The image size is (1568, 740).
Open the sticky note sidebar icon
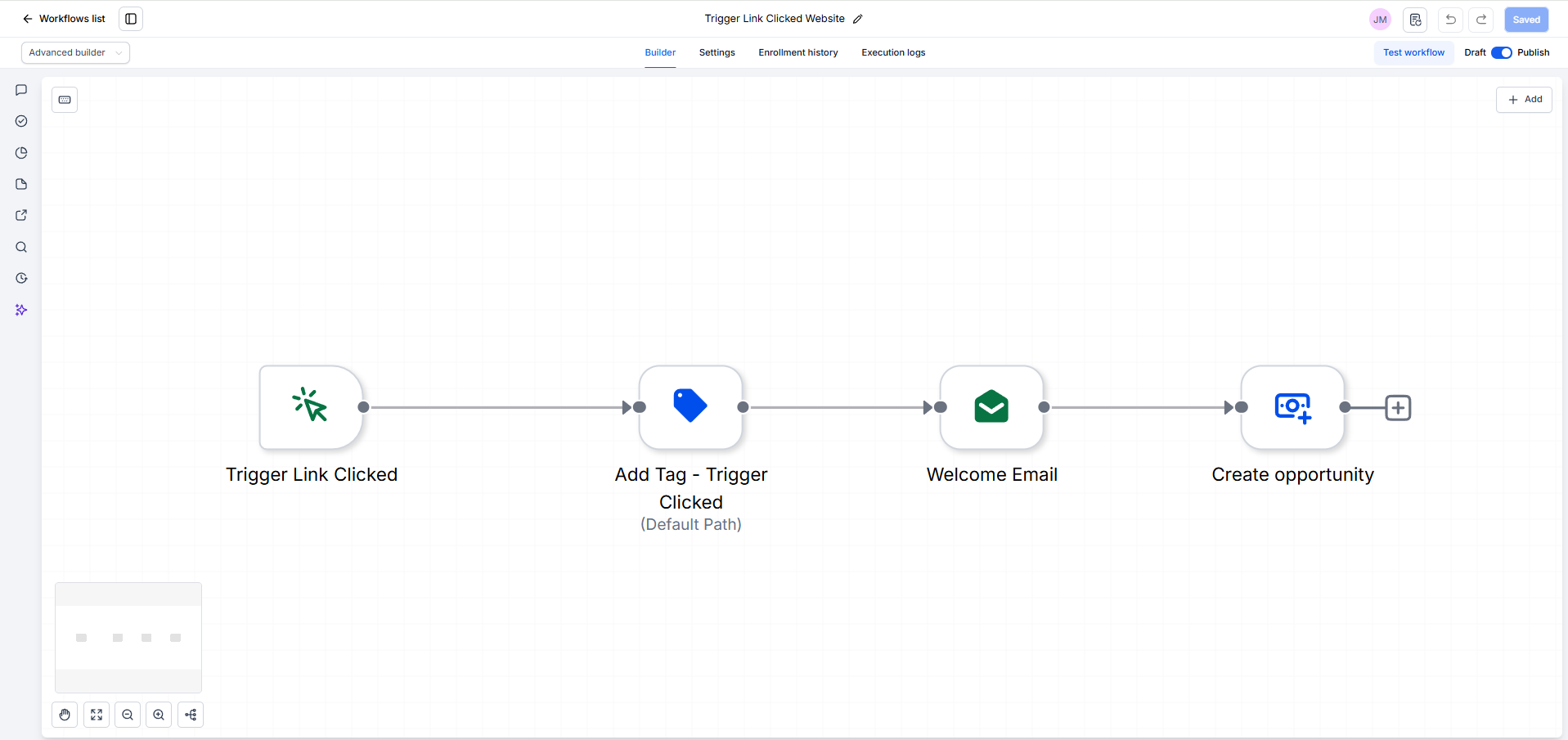(x=21, y=184)
